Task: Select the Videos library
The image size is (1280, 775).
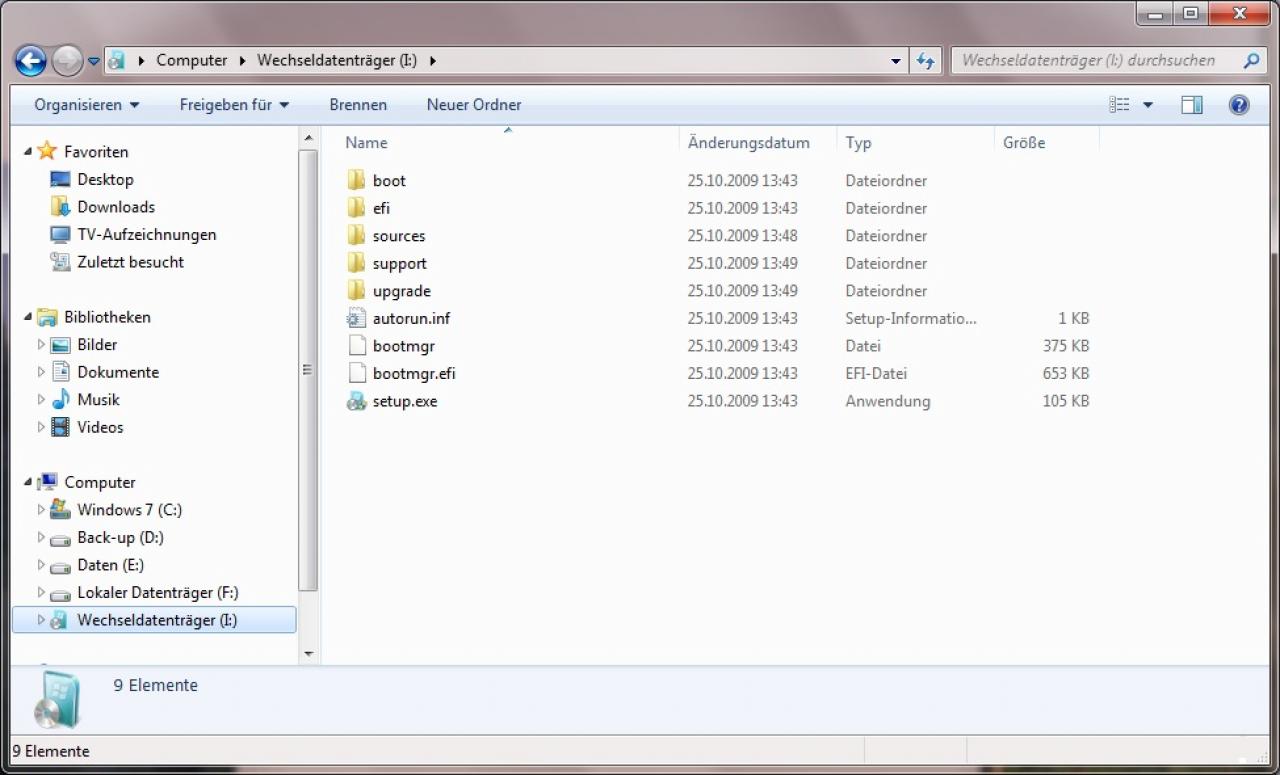Action: (100, 427)
